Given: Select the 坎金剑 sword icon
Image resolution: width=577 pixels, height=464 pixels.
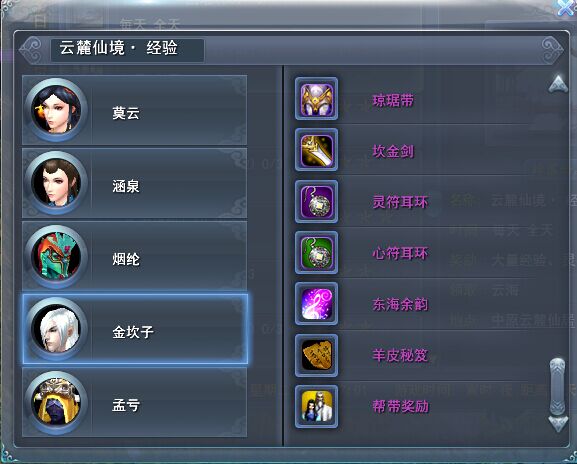Looking at the screenshot, I should (316, 150).
